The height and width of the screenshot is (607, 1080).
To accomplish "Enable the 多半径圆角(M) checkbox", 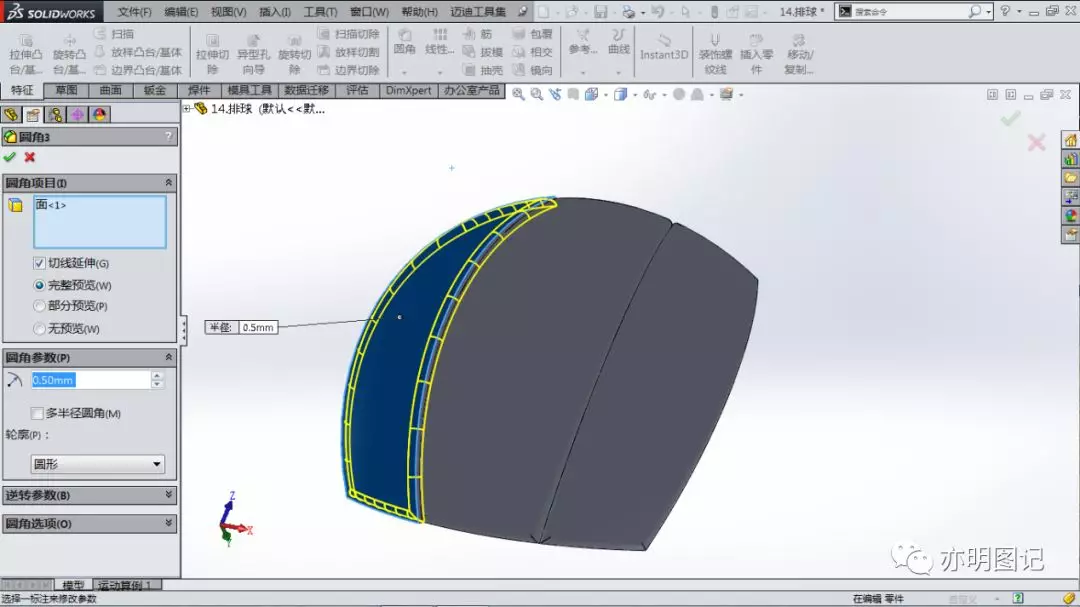I will coord(37,413).
